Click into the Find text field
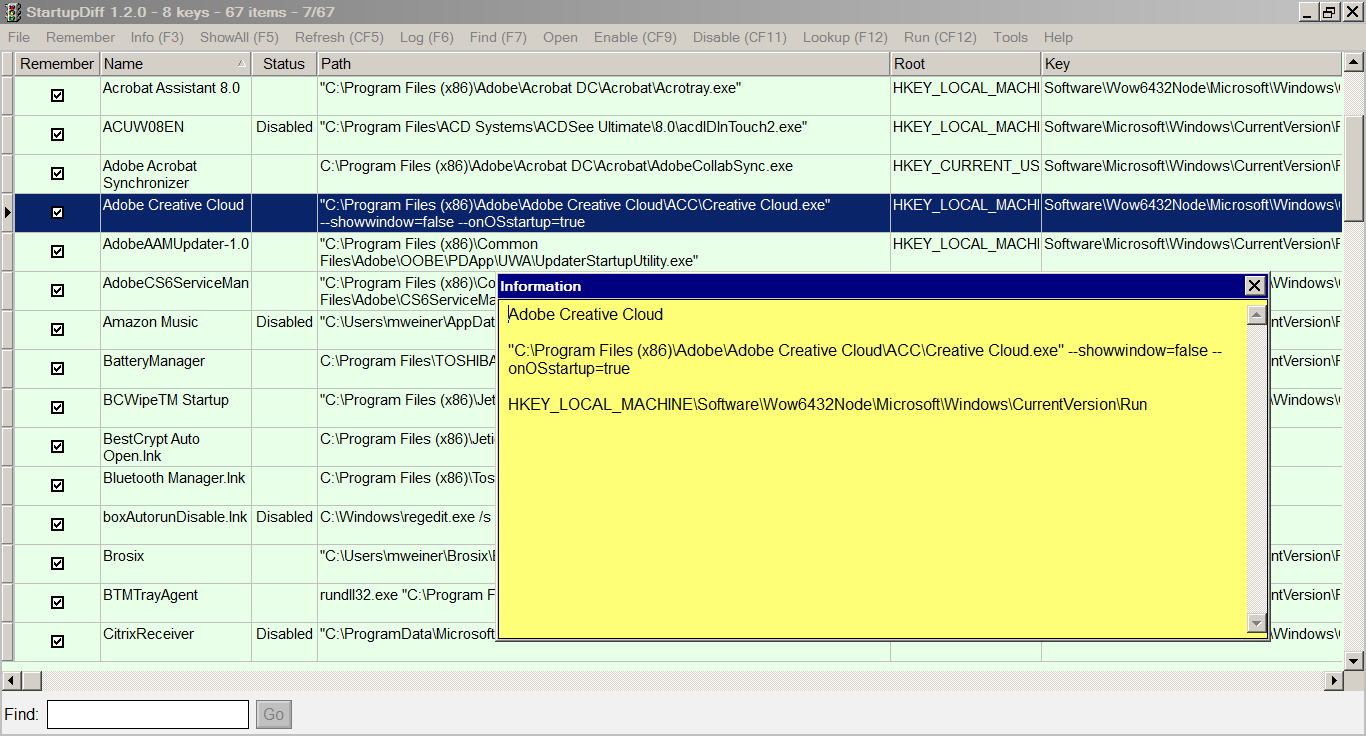 coord(148,714)
